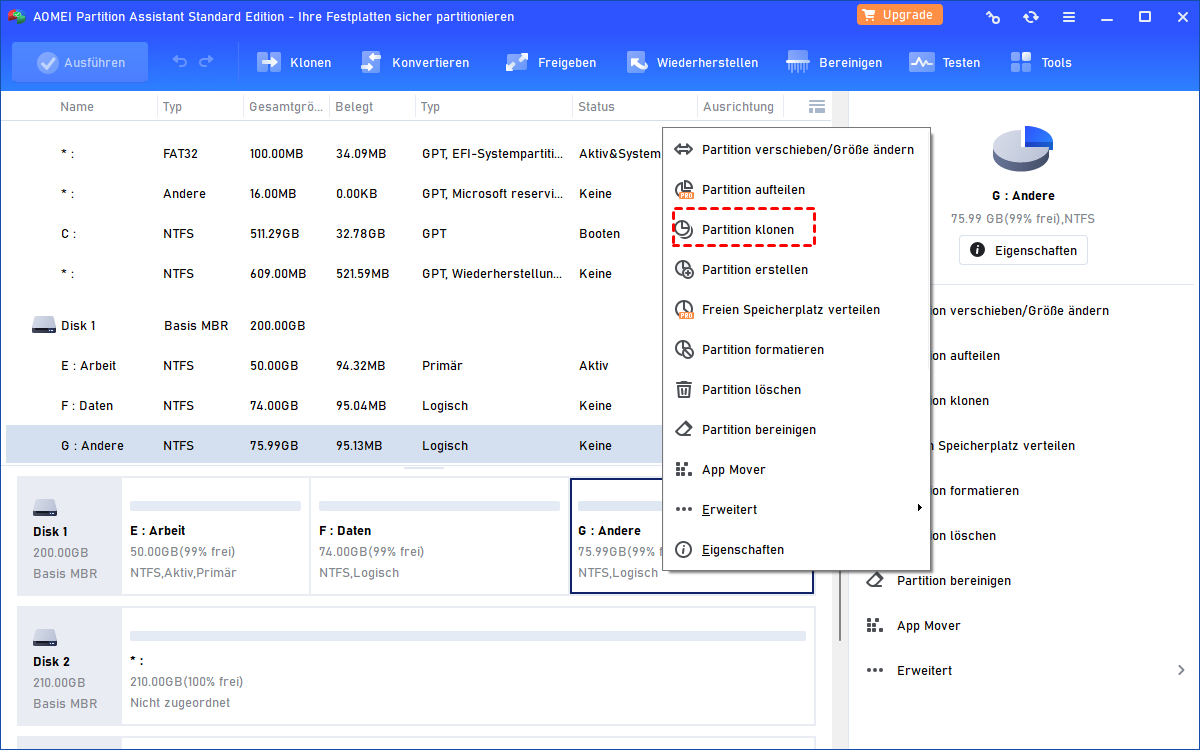Select the Disk 1 Basis MBR row

click(334, 326)
